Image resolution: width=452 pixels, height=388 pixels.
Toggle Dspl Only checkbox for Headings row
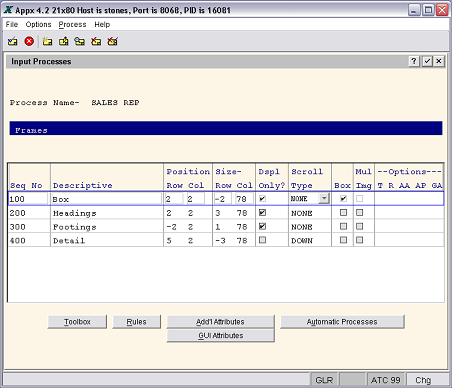click(x=262, y=212)
